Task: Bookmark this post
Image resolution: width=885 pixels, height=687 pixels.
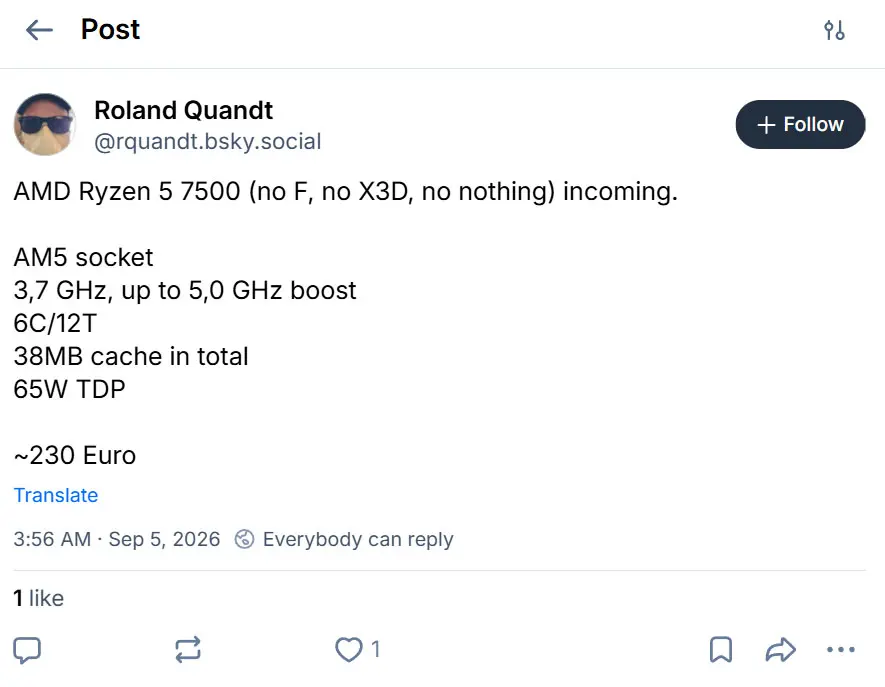Action: click(x=721, y=649)
